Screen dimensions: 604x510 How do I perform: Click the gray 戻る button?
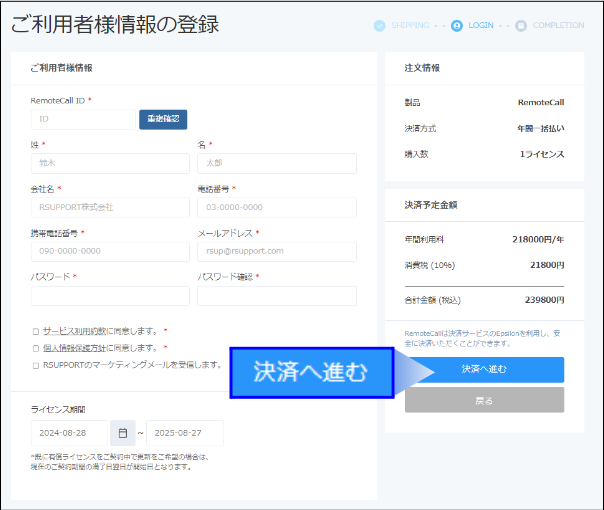tap(484, 400)
